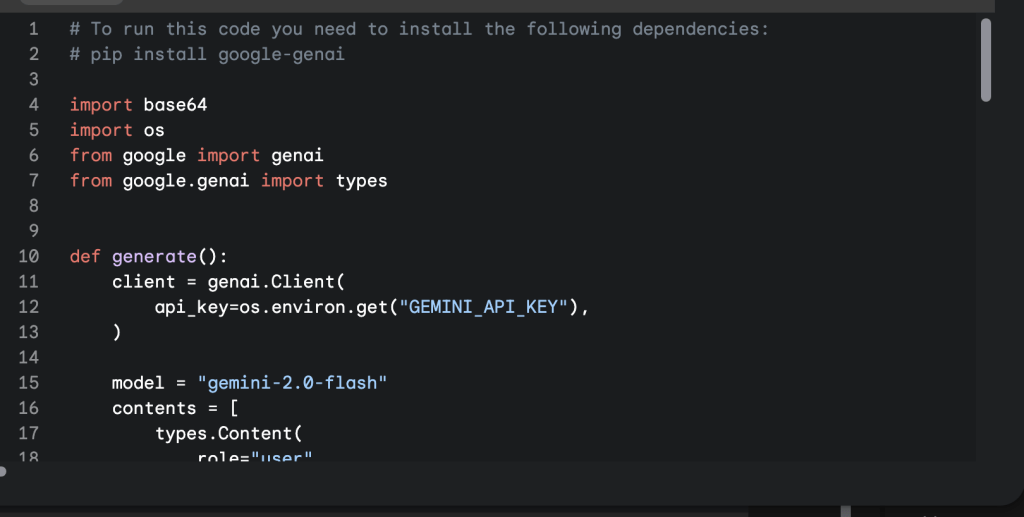Click the word types on line 7
This screenshot has height=517, width=1024.
361,181
